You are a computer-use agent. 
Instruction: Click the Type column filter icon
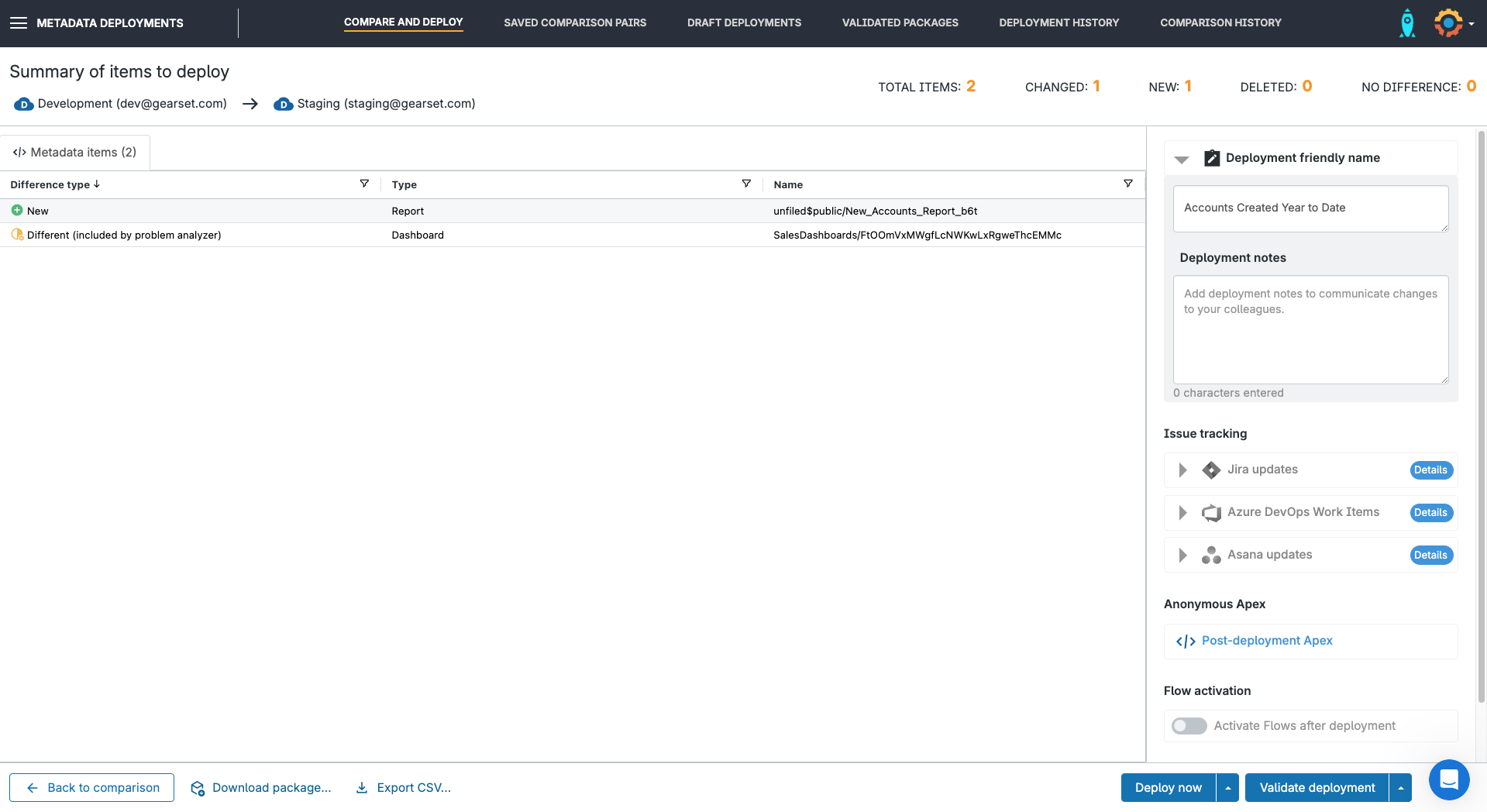tap(746, 184)
